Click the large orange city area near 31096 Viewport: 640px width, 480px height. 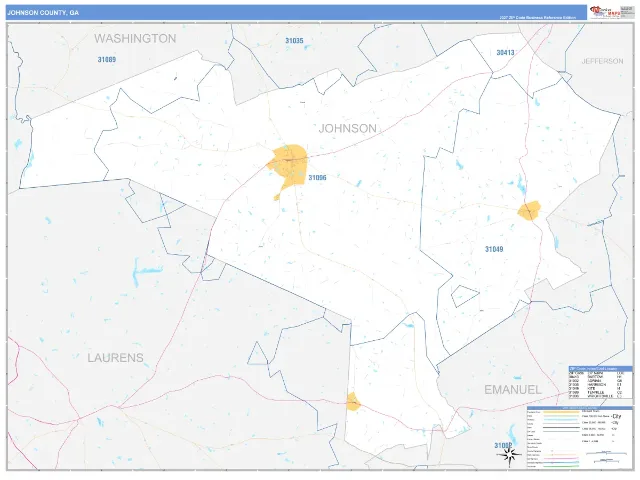(290, 165)
